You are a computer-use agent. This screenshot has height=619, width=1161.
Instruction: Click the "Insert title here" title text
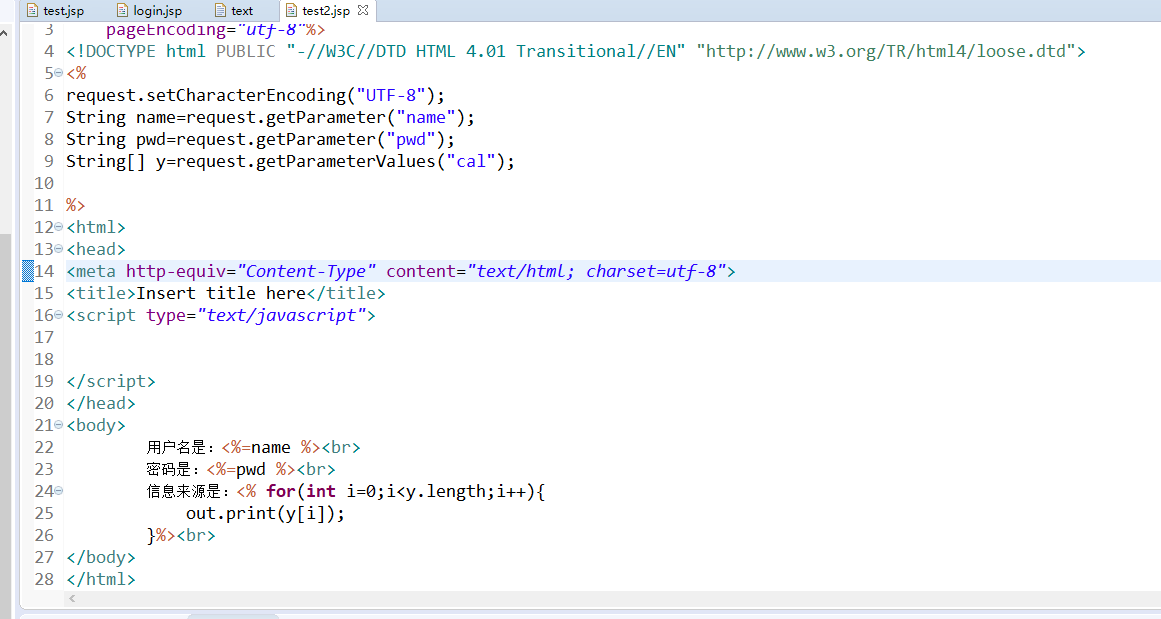coord(221,293)
